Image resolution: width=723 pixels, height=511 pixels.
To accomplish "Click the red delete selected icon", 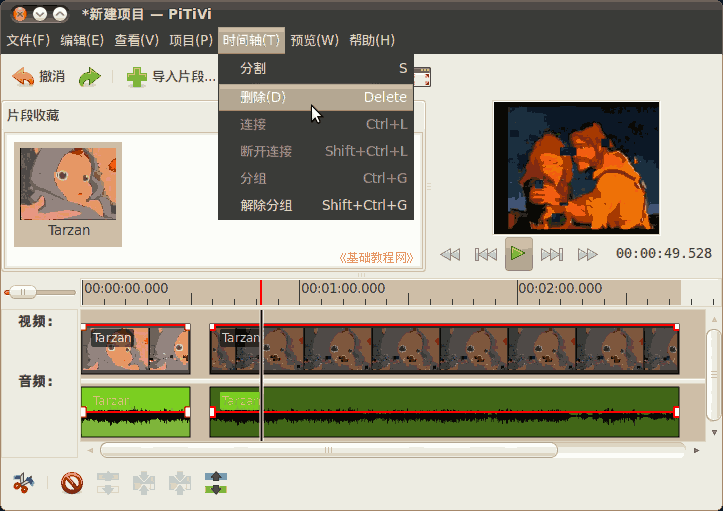I will coord(72,483).
